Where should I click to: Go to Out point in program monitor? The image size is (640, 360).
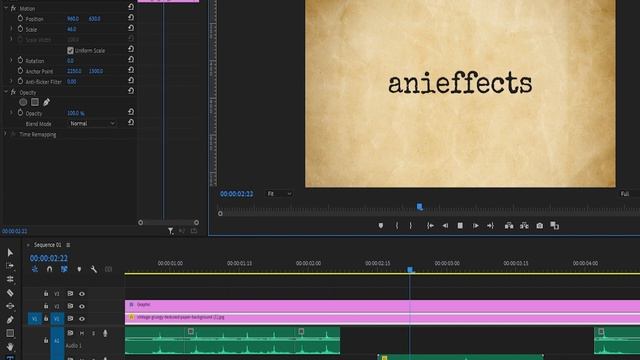click(490, 225)
